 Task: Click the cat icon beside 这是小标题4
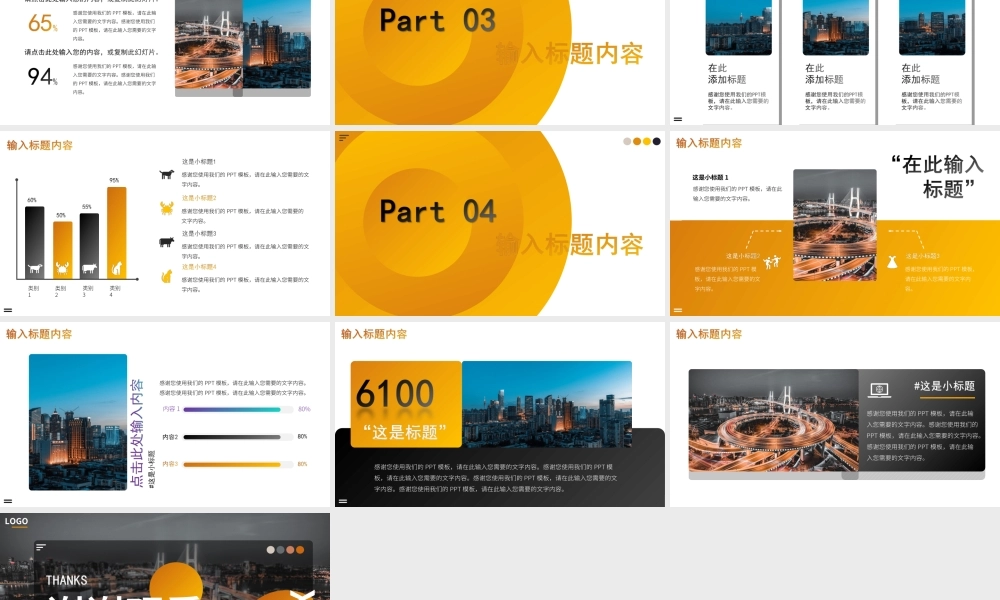click(x=166, y=276)
